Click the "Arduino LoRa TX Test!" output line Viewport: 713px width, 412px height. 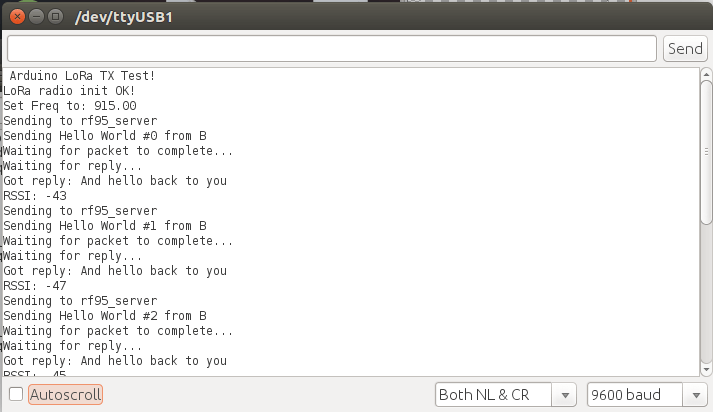click(82, 75)
